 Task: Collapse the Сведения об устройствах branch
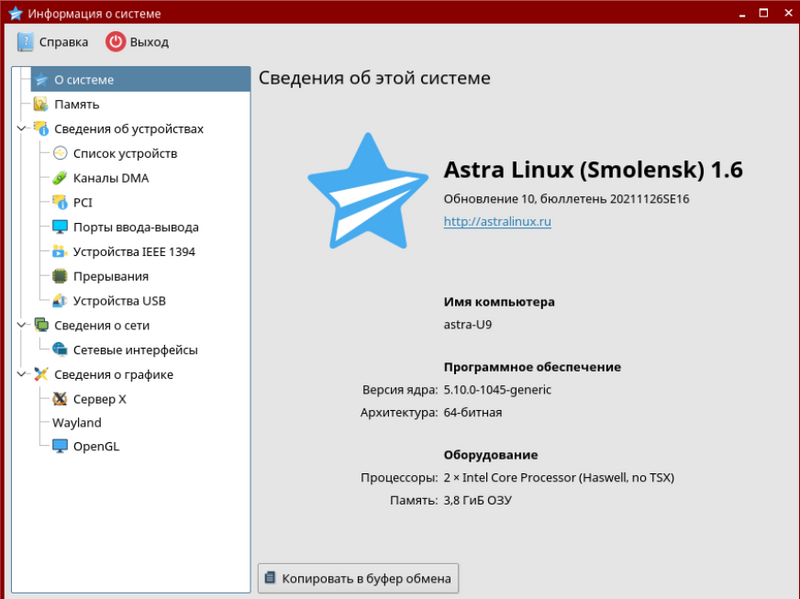(22, 129)
